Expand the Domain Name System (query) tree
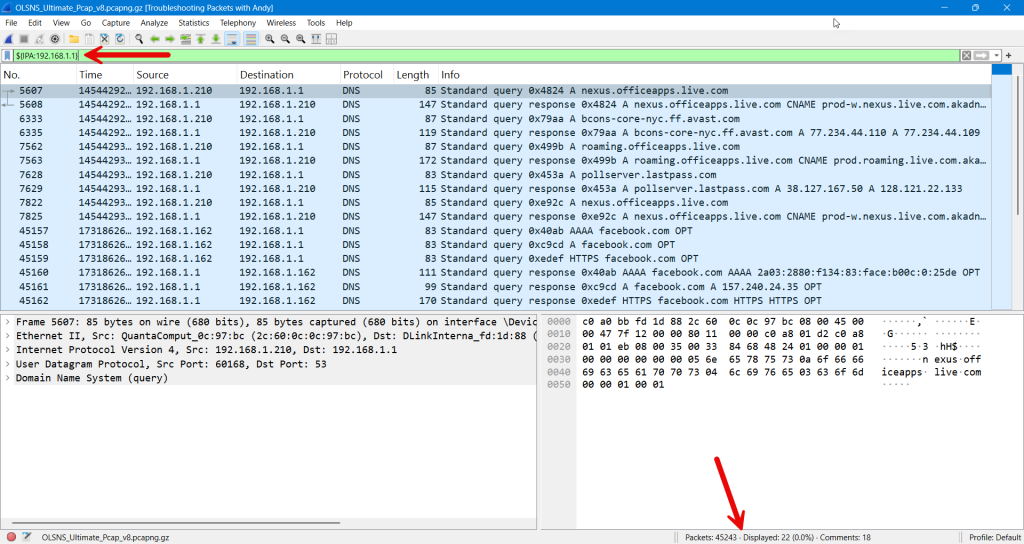Viewport: 1024px width, 544px height. point(8,378)
